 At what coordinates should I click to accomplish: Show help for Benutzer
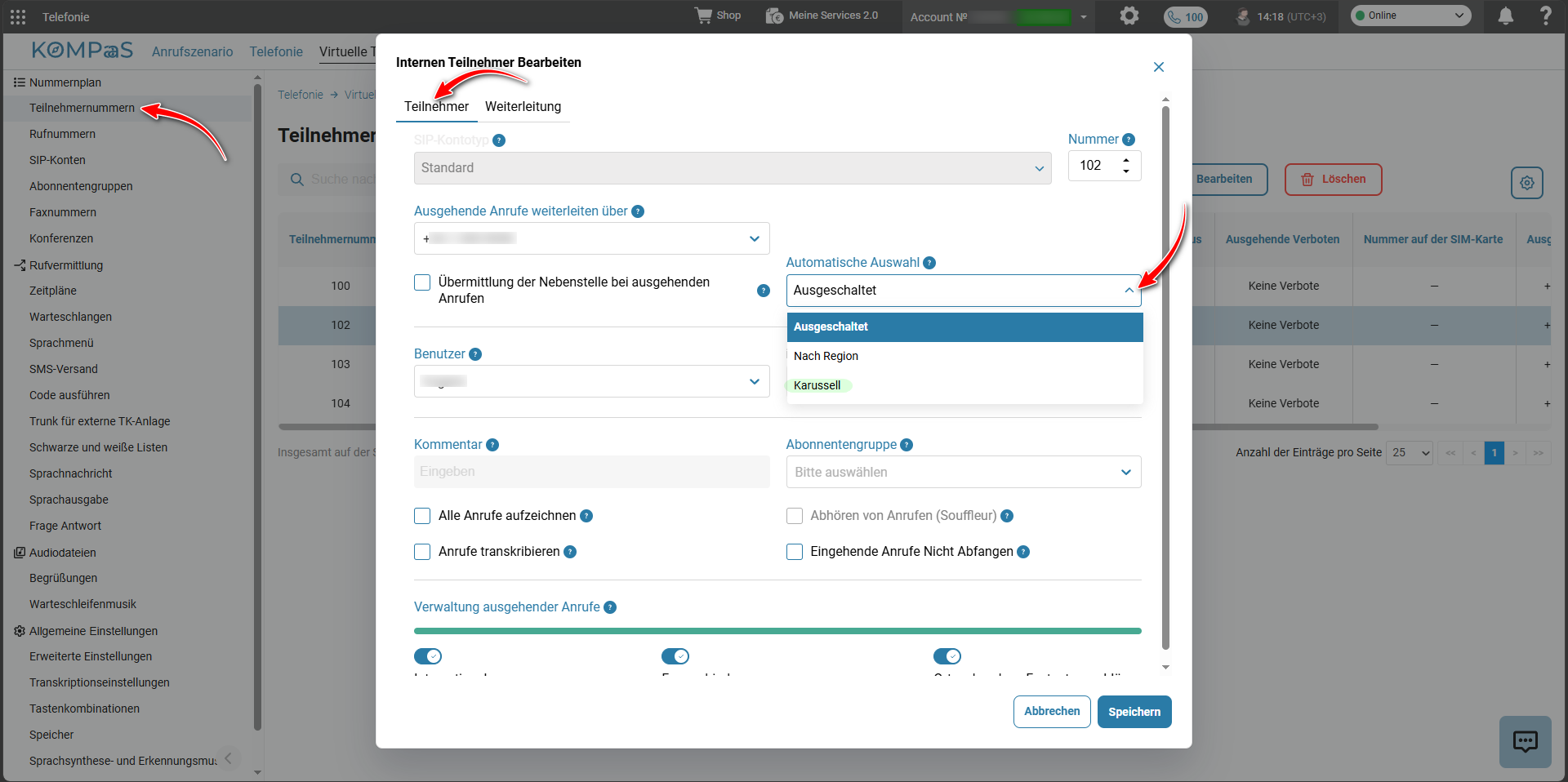[x=475, y=354]
